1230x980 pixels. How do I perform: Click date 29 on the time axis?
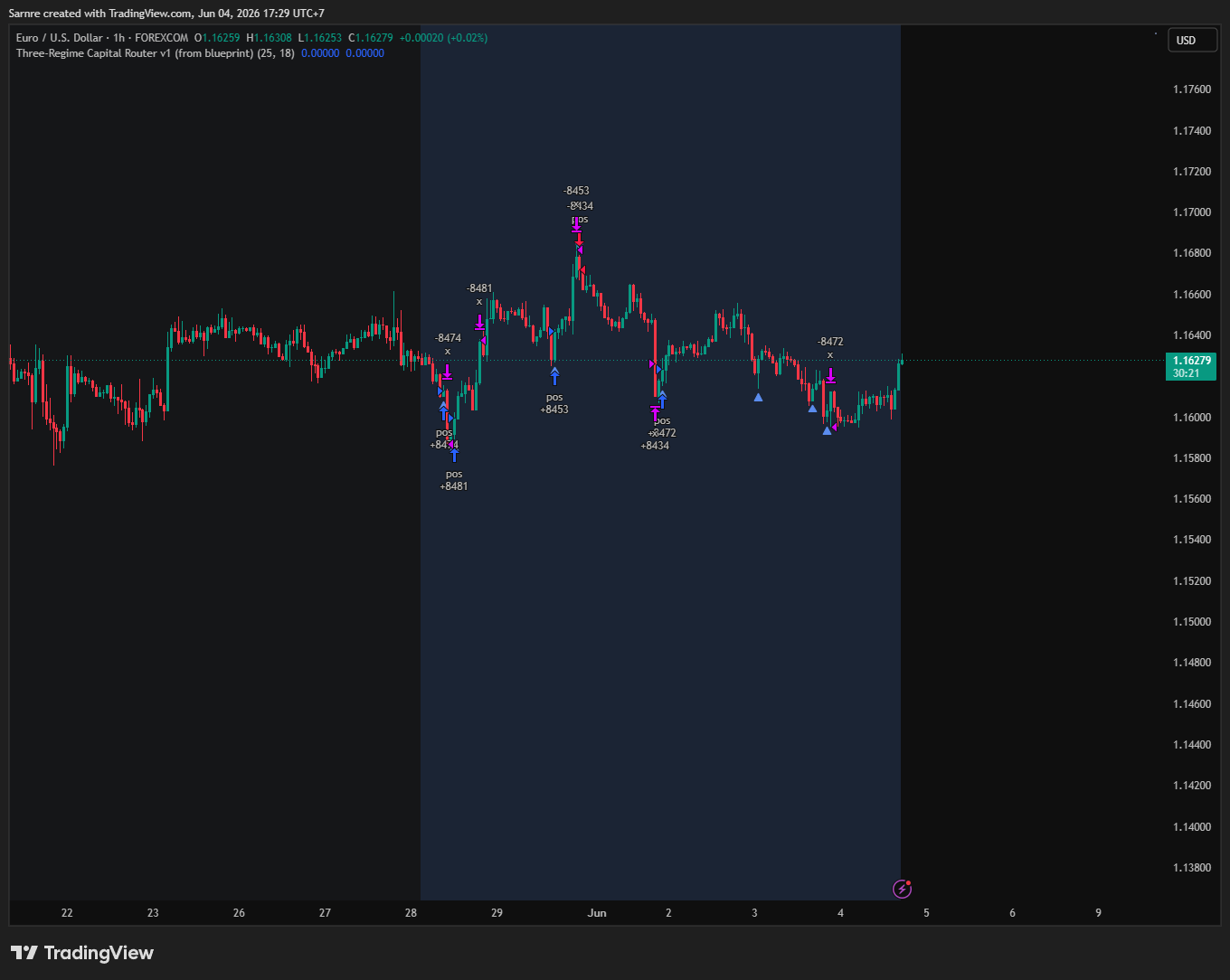497,913
